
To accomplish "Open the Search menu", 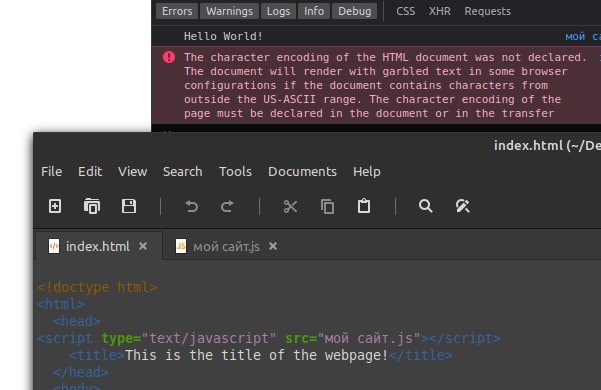I will click(183, 172).
